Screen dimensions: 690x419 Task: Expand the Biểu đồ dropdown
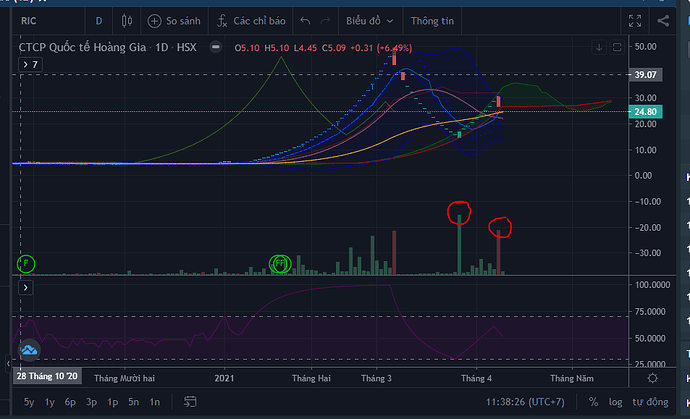click(369, 20)
